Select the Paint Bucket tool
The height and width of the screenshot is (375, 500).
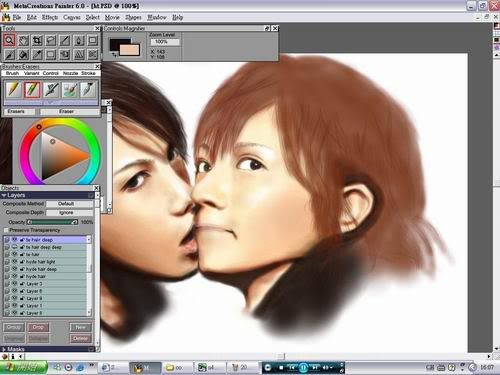pos(23,54)
